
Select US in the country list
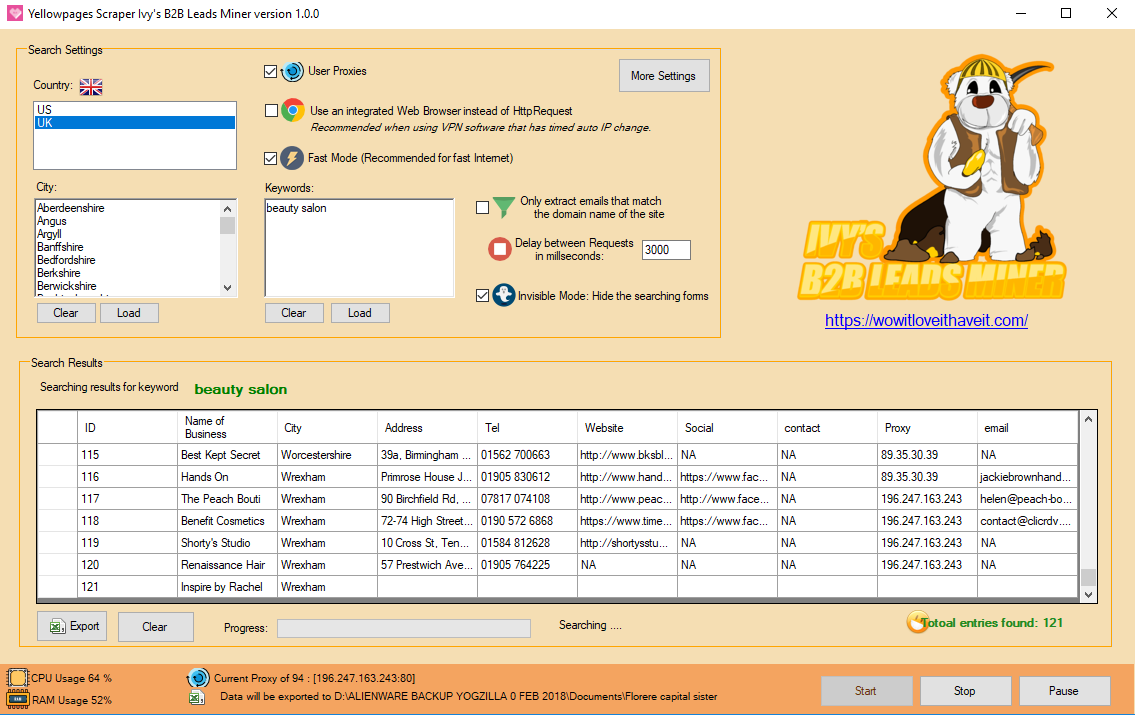click(x=135, y=109)
